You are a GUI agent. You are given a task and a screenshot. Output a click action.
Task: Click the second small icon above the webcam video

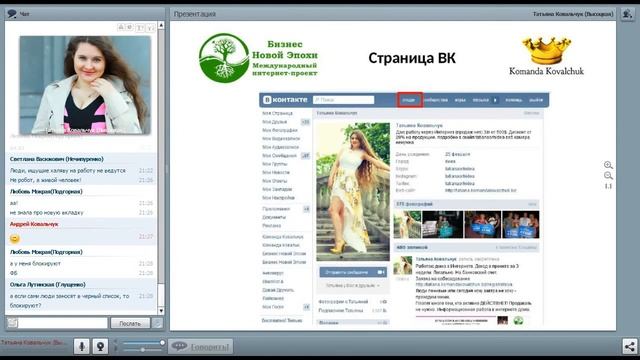(129, 27)
